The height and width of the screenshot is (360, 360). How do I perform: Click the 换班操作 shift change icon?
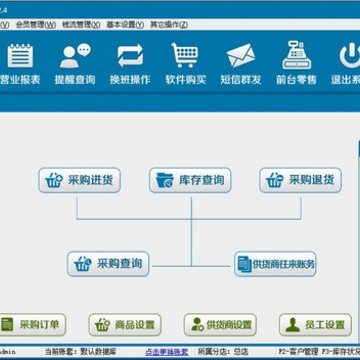pos(130,63)
